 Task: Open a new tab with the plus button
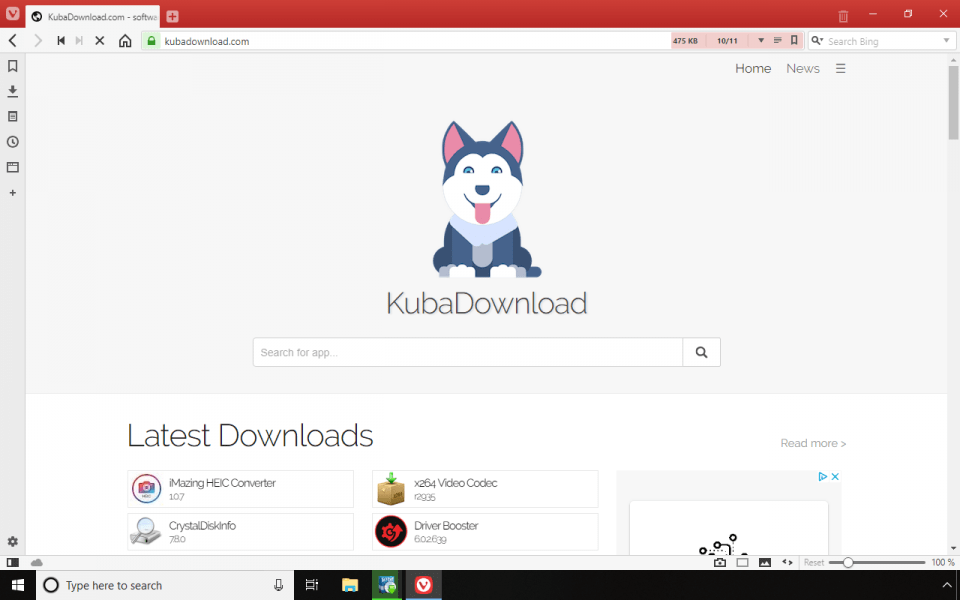pos(173,17)
